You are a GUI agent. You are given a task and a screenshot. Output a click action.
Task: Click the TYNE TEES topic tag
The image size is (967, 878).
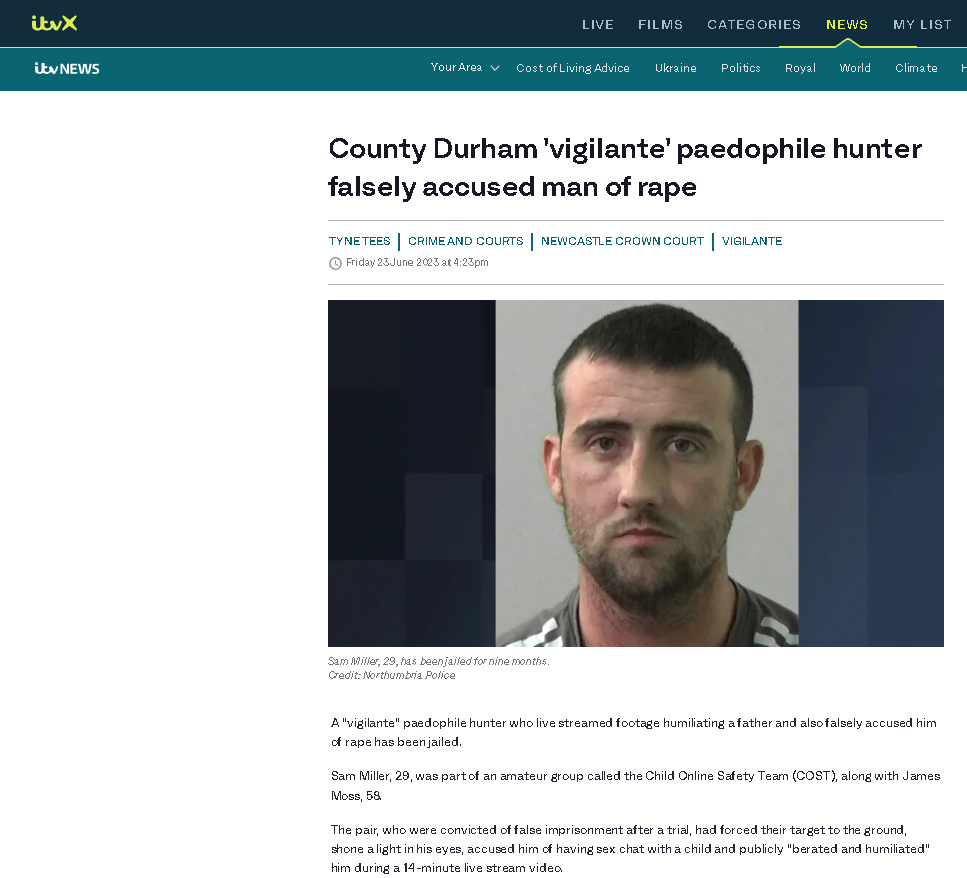pos(360,241)
